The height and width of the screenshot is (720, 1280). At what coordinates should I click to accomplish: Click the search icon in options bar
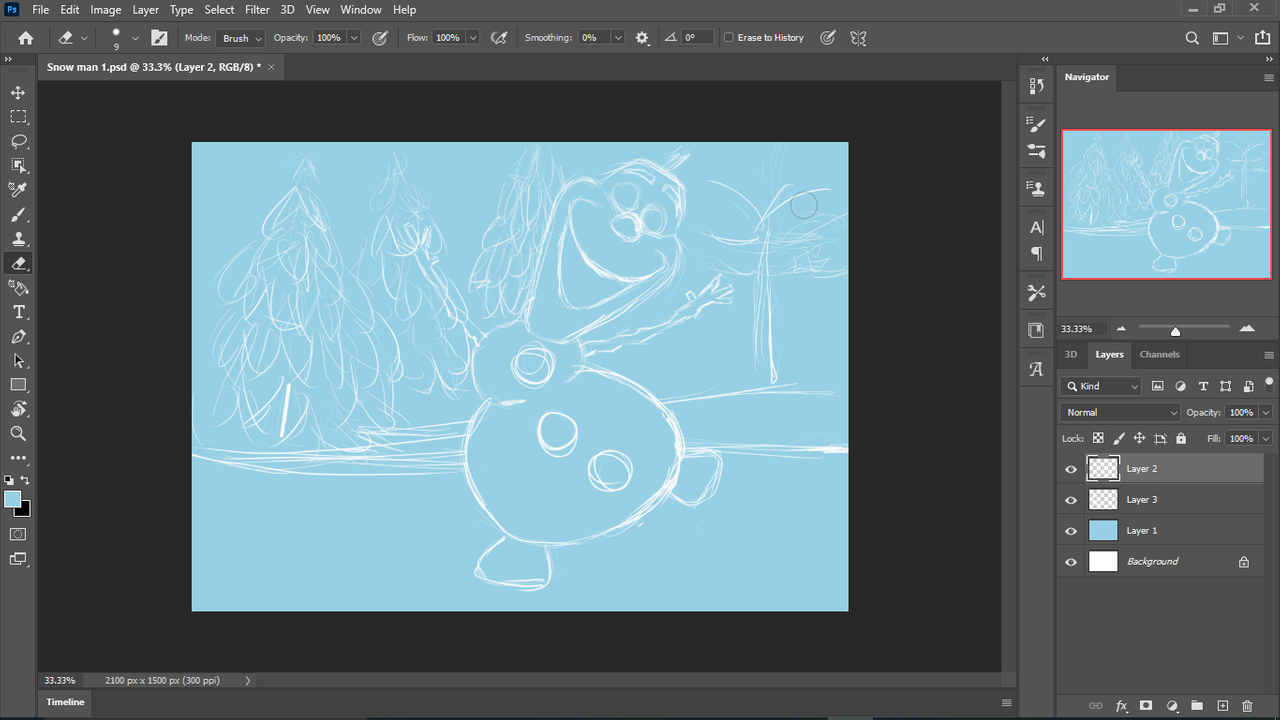click(1192, 38)
